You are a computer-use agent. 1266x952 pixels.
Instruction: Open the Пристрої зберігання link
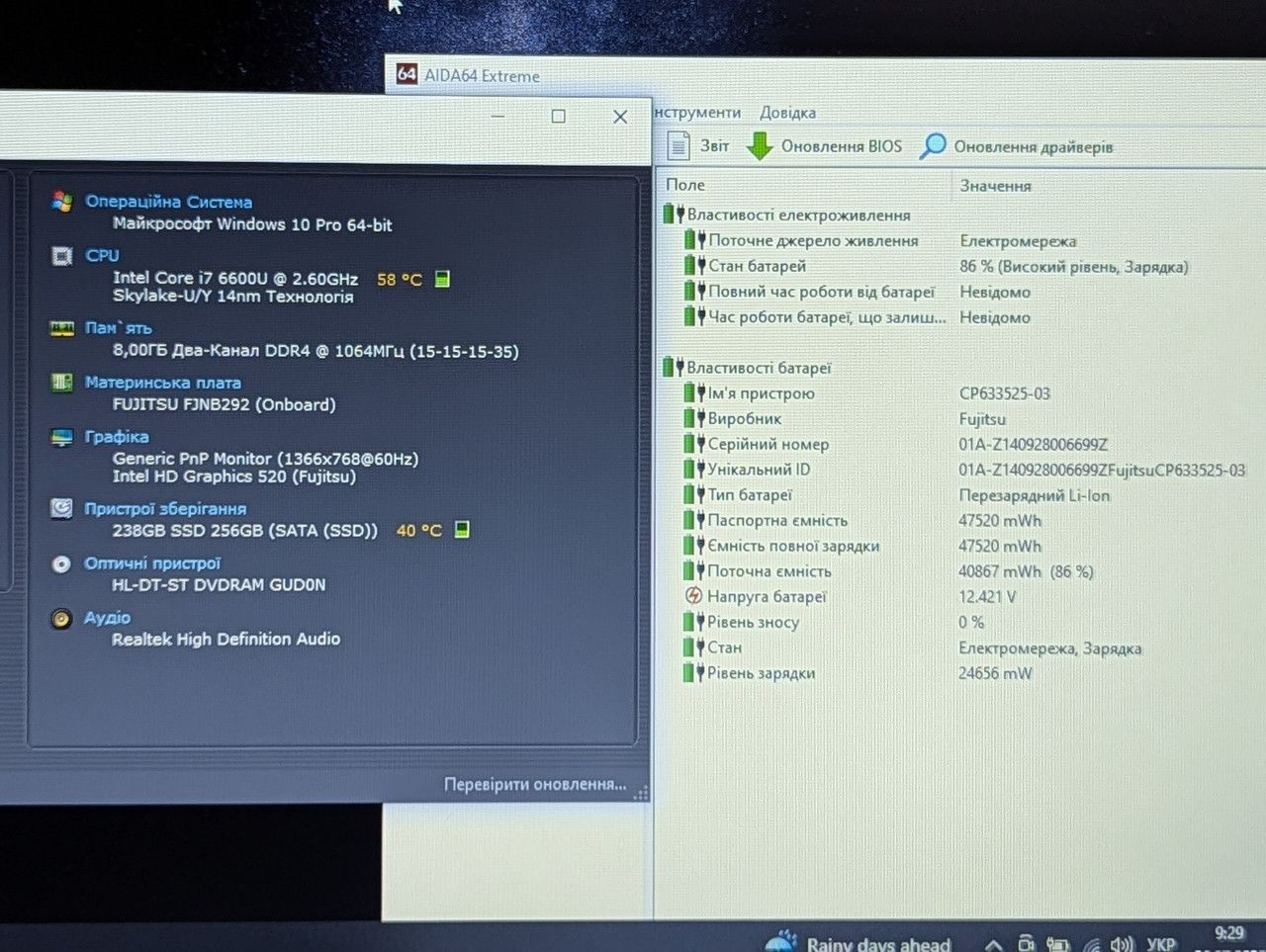click(x=165, y=509)
